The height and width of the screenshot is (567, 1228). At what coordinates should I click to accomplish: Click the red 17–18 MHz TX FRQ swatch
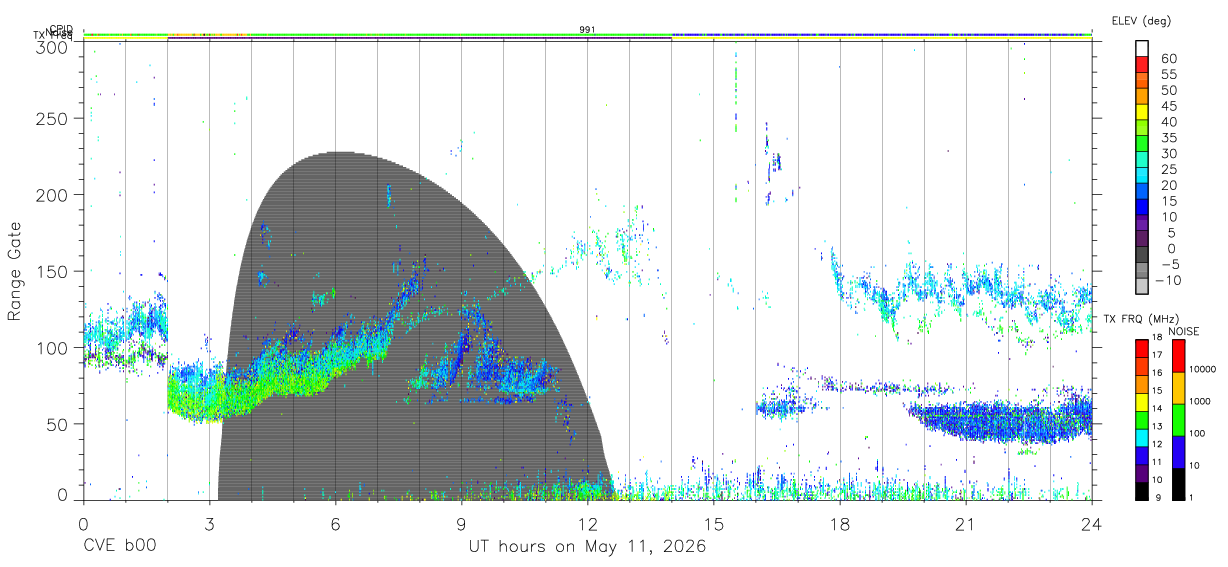tap(1142, 348)
